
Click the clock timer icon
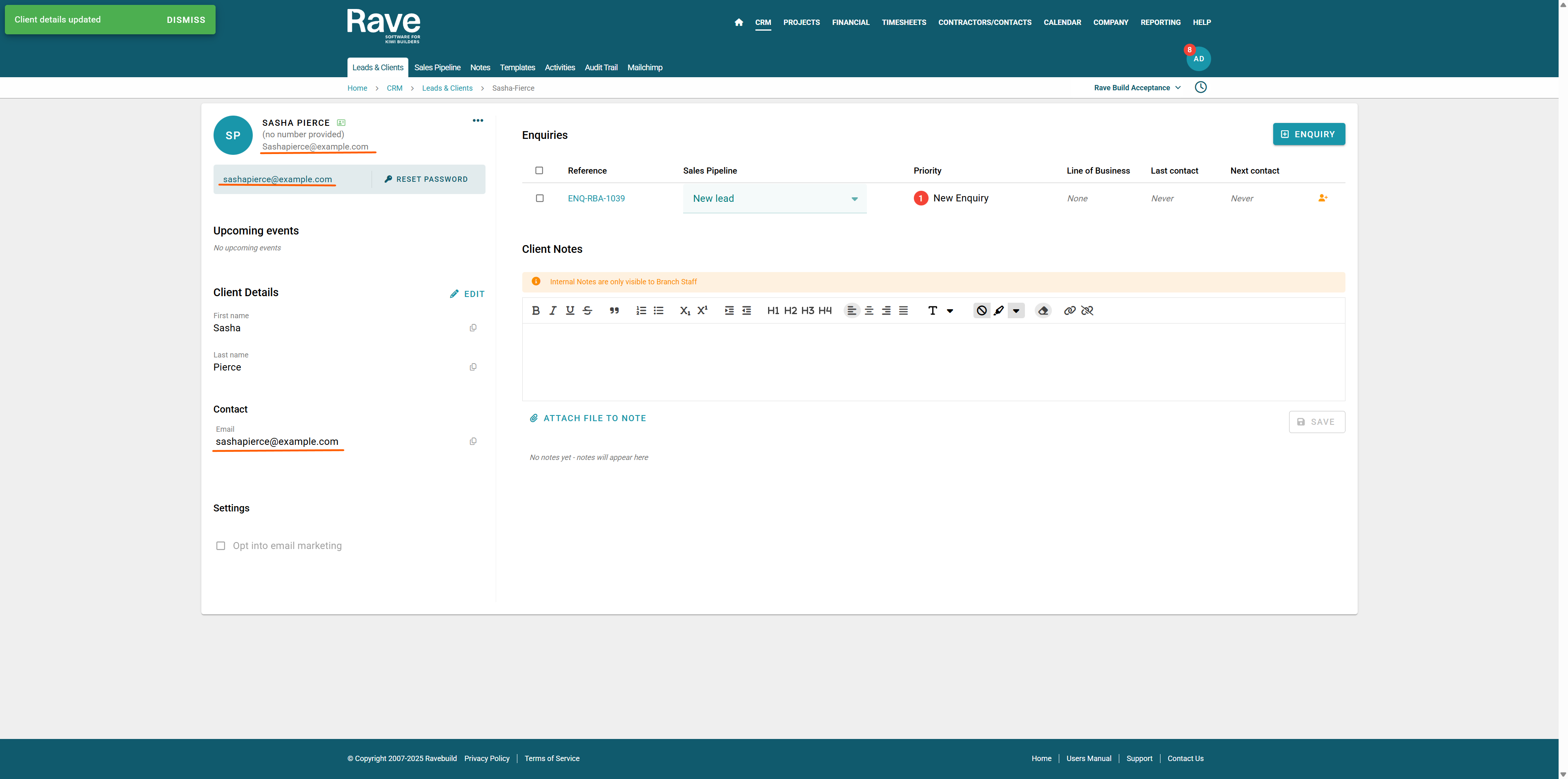1200,87
